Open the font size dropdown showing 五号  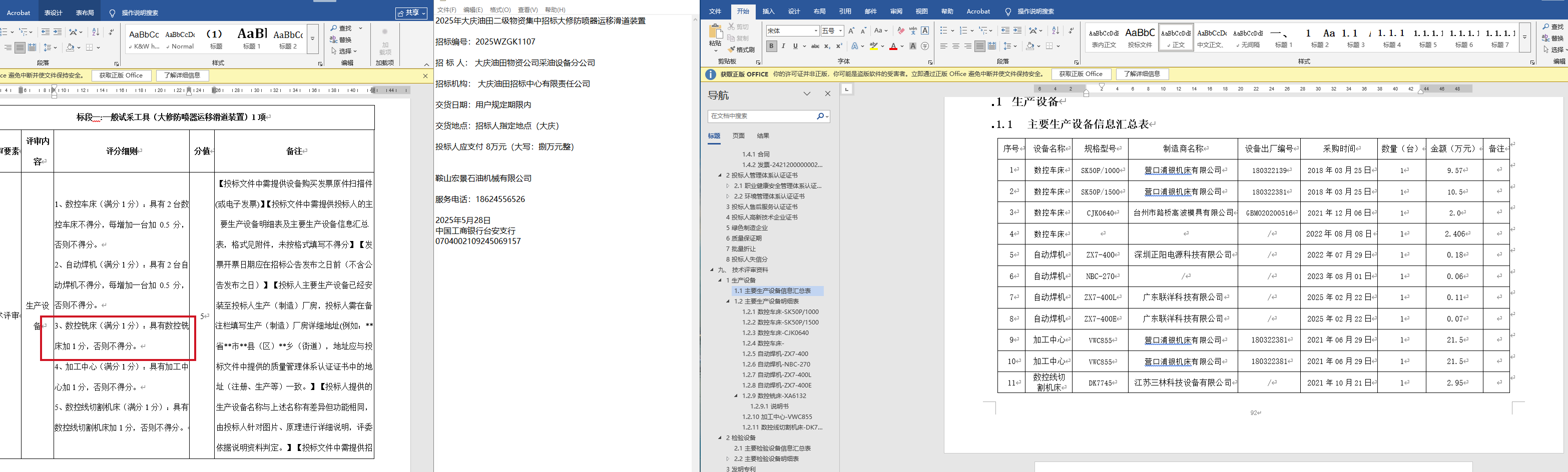coord(841,31)
